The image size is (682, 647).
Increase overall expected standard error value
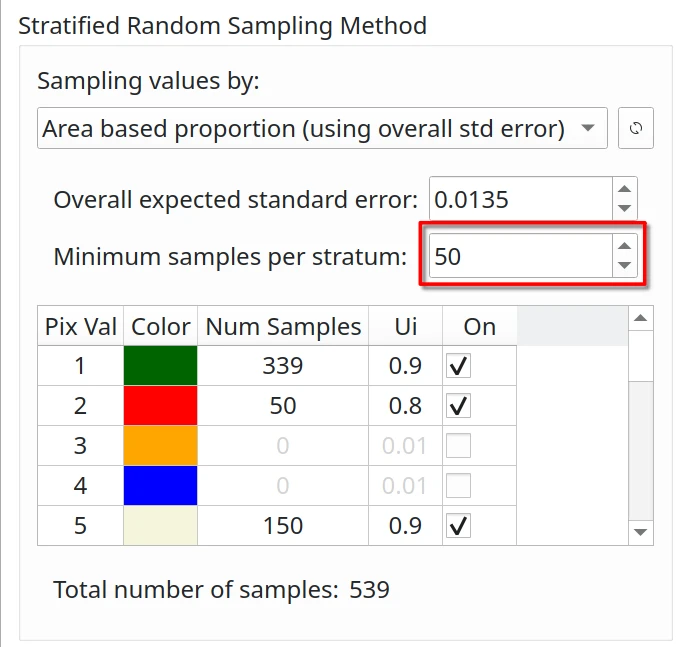[624, 189]
